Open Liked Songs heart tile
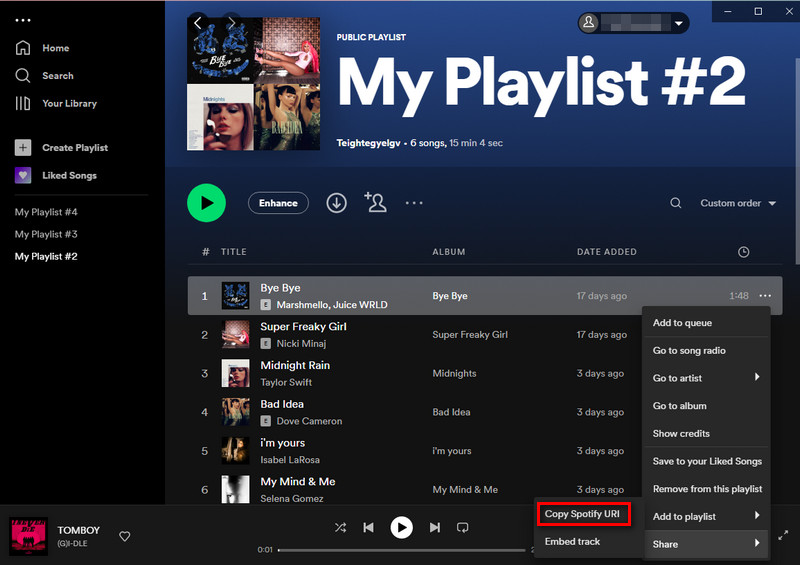 point(22,175)
